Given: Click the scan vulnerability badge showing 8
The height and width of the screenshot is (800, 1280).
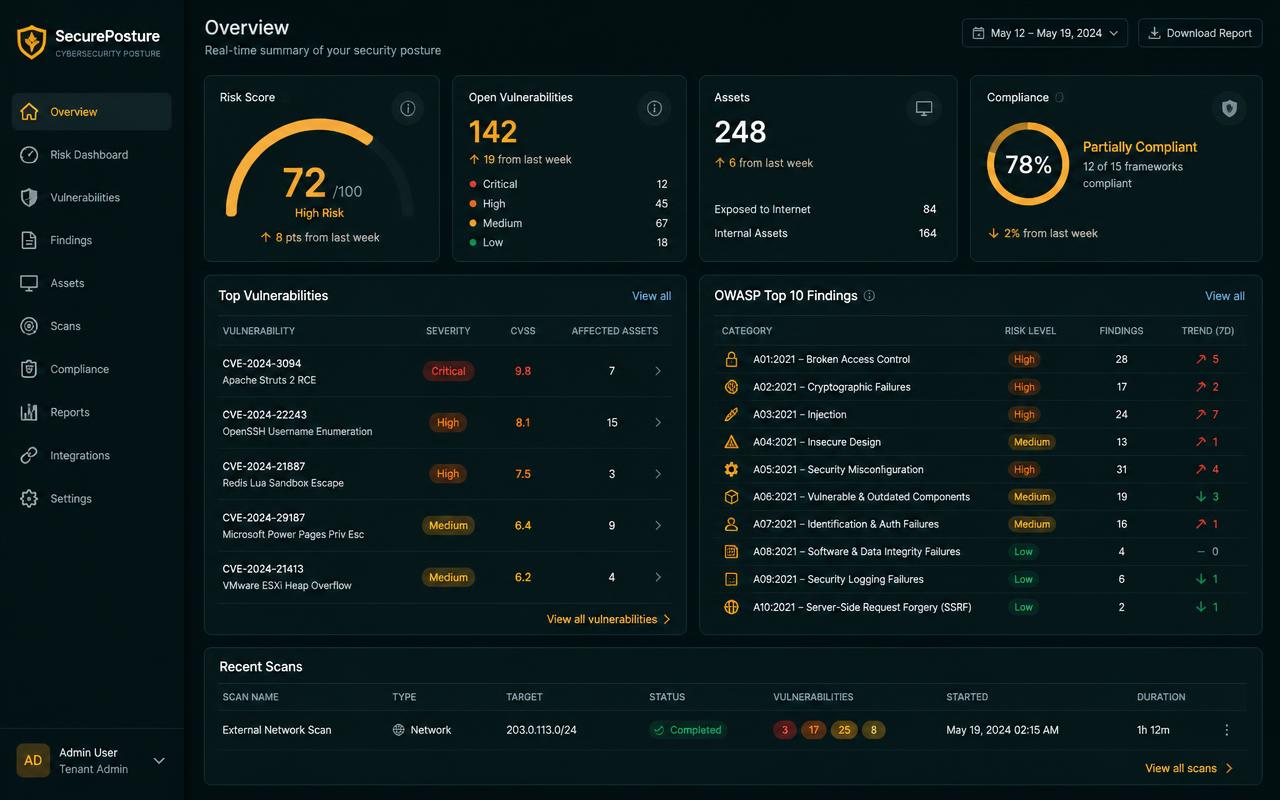Looking at the screenshot, I should click(x=873, y=730).
